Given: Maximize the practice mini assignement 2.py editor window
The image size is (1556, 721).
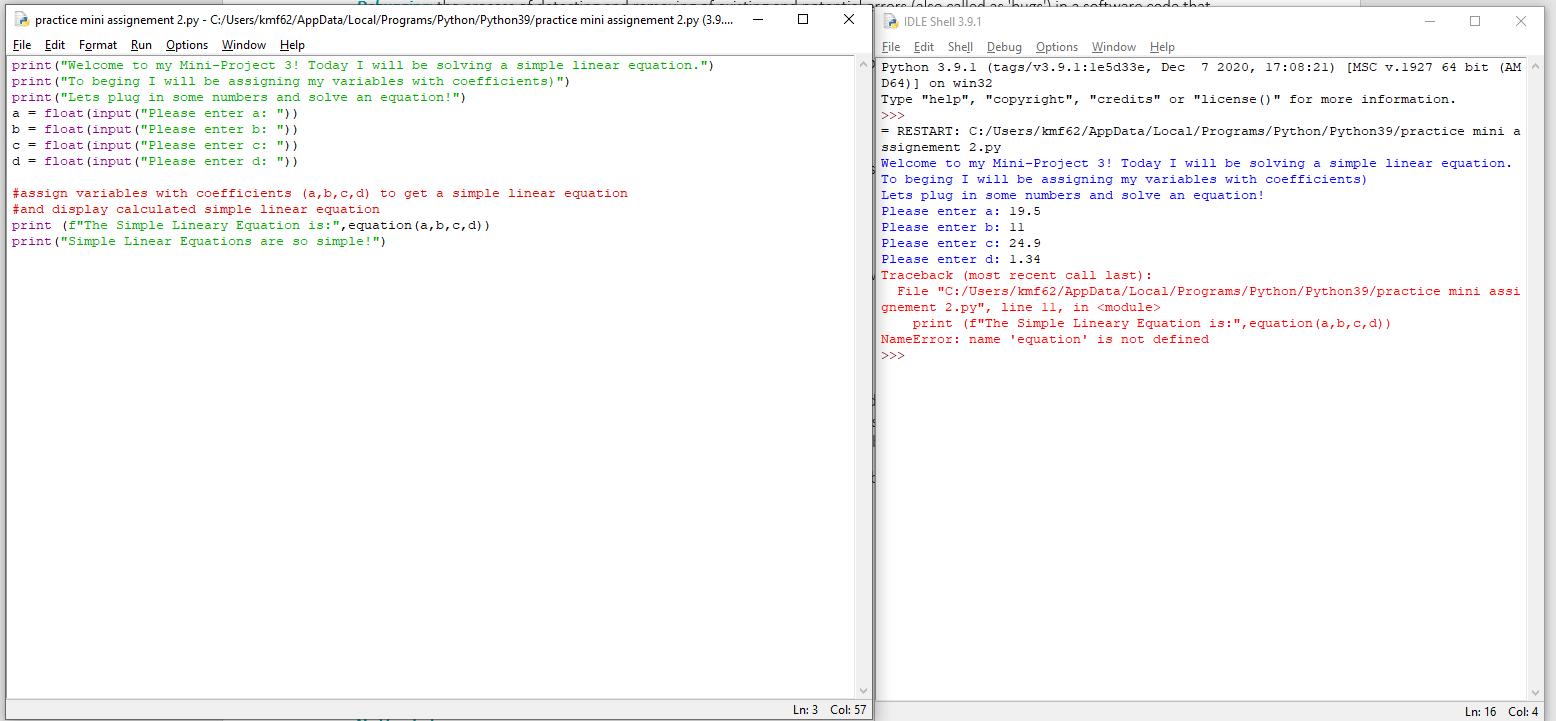Looking at the screenshot, I should tap(803, 20).
